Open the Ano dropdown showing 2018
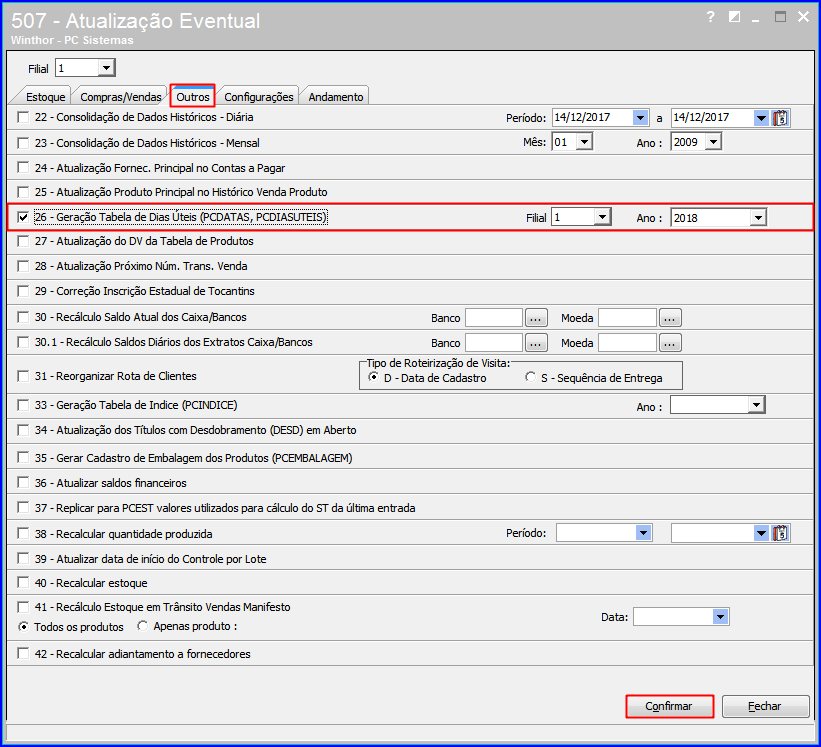The image size is (821, 747). [x=758, y=217]
